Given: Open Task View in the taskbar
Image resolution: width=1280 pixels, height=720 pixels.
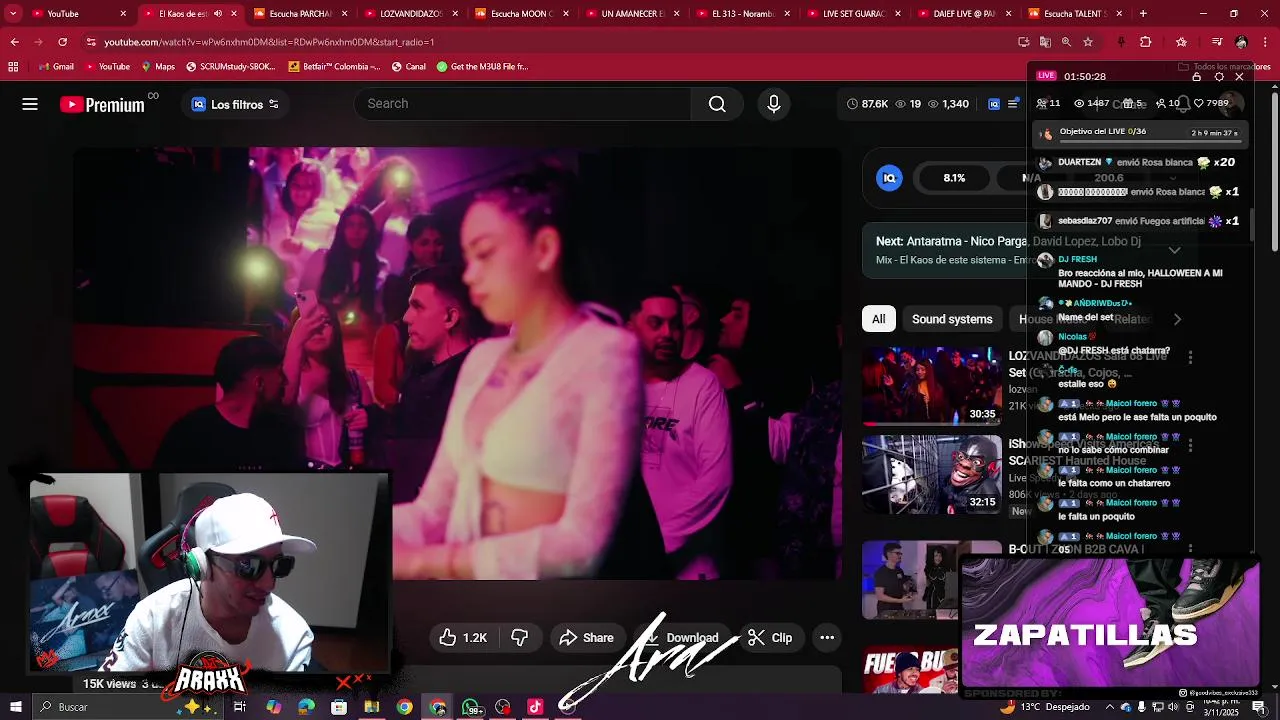Looking at the screenshot, I should click(240, 707).
